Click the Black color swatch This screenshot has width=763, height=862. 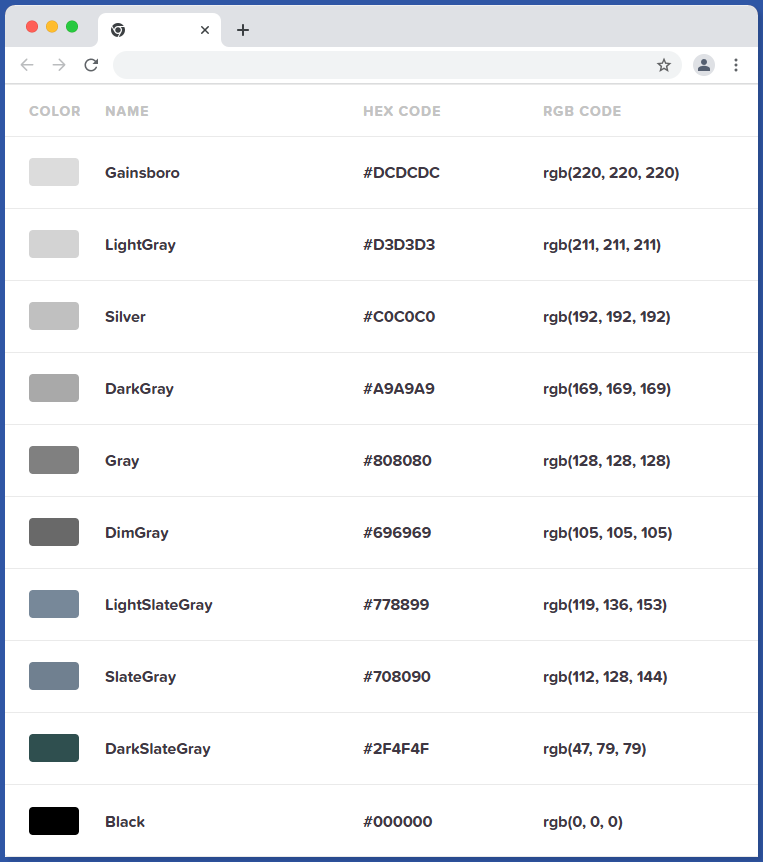(54, 821)
